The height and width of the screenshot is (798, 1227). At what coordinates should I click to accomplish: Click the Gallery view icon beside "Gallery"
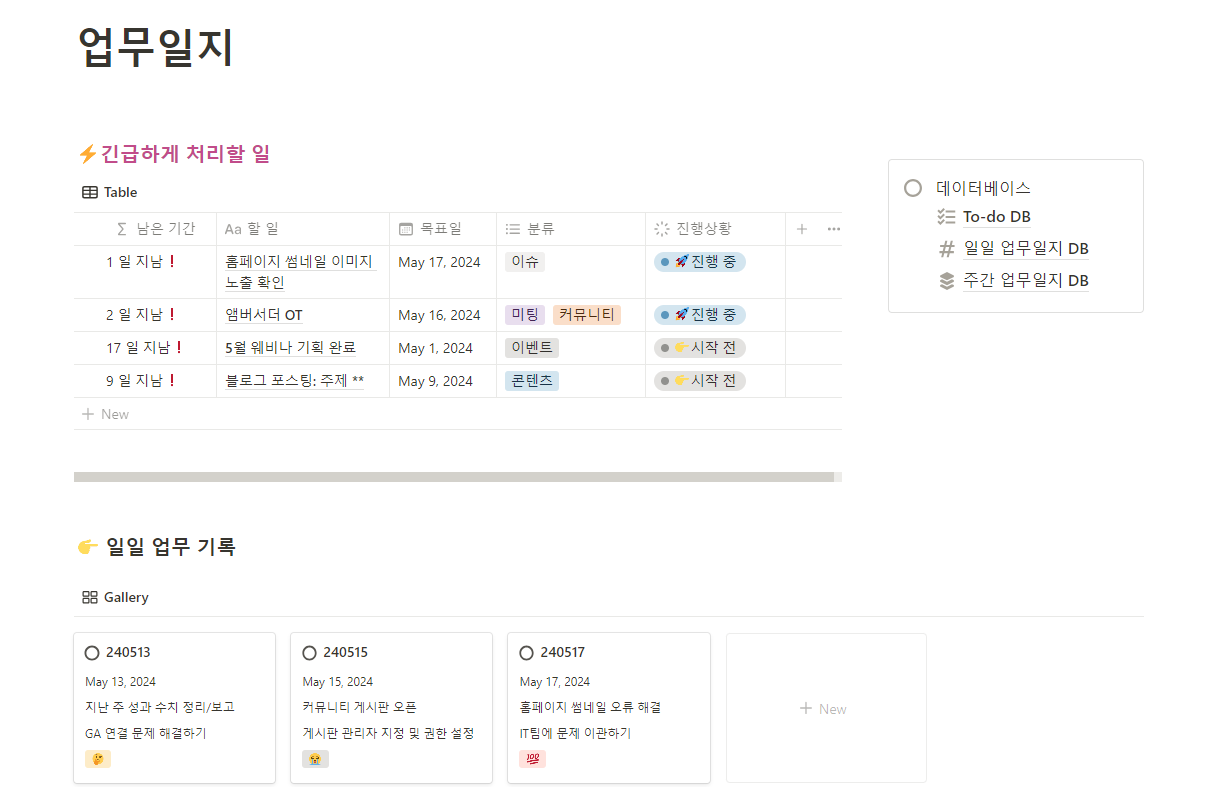(x=89, y=597)
